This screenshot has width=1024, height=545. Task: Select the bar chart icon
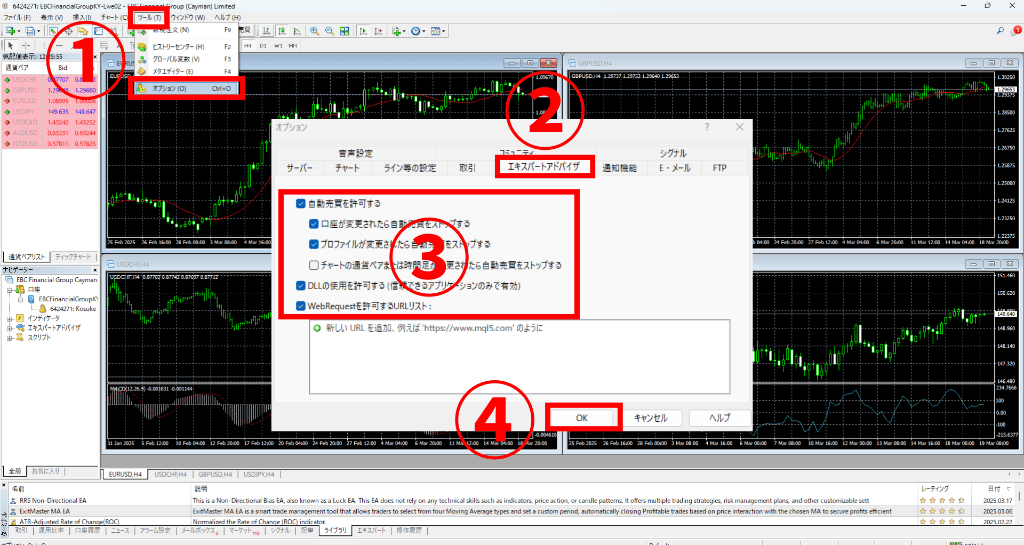click(267, 31)
